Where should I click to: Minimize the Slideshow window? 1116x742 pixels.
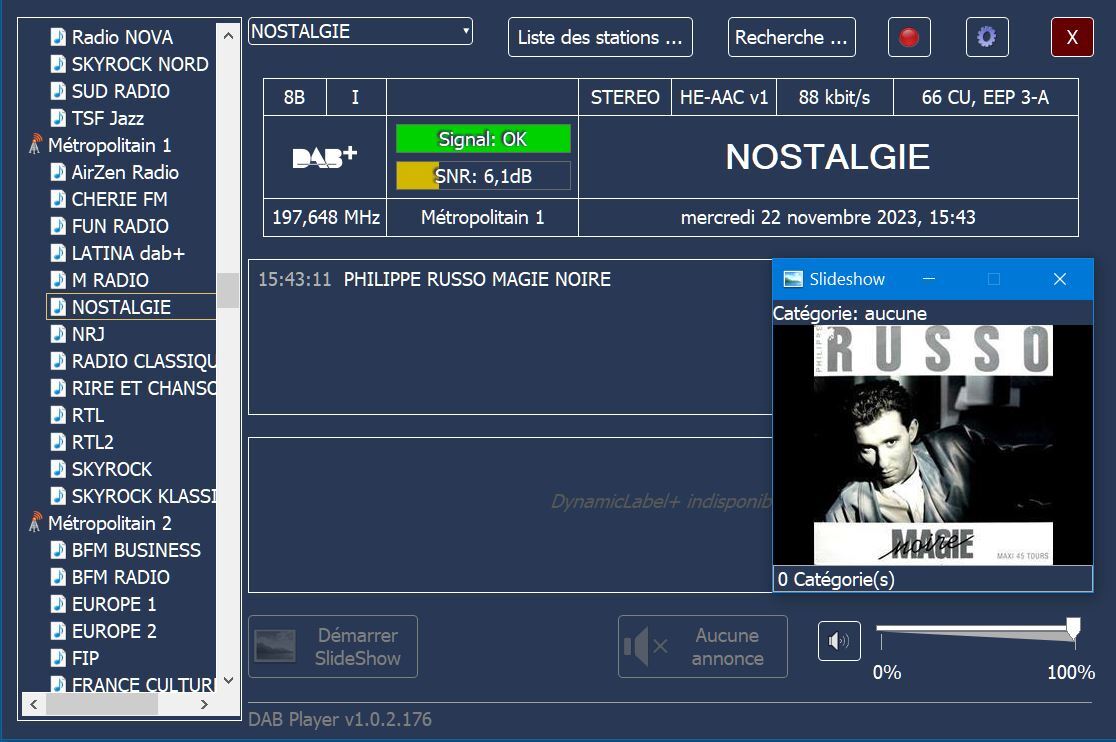(x=929, y=279)
